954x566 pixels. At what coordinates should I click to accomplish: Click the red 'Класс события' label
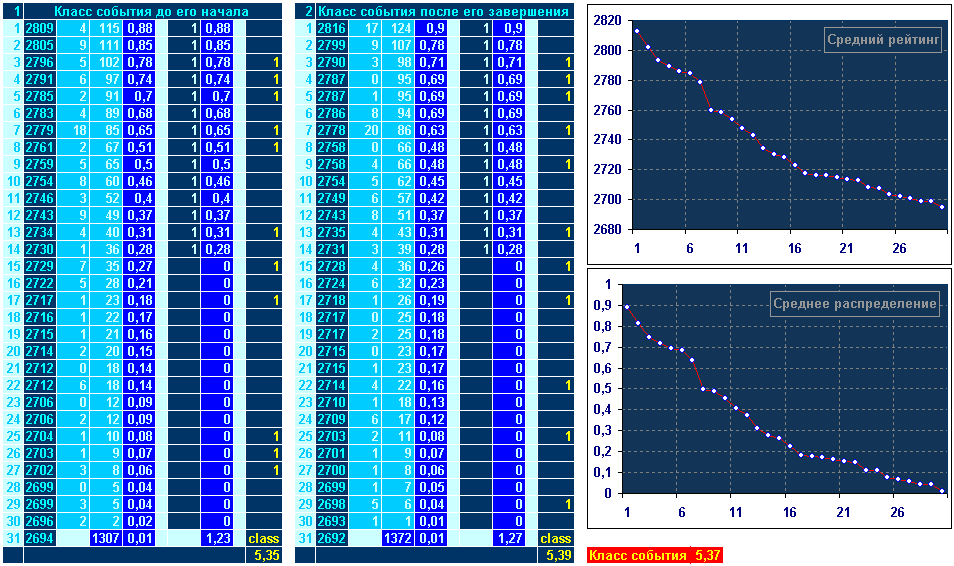[637, 555]
